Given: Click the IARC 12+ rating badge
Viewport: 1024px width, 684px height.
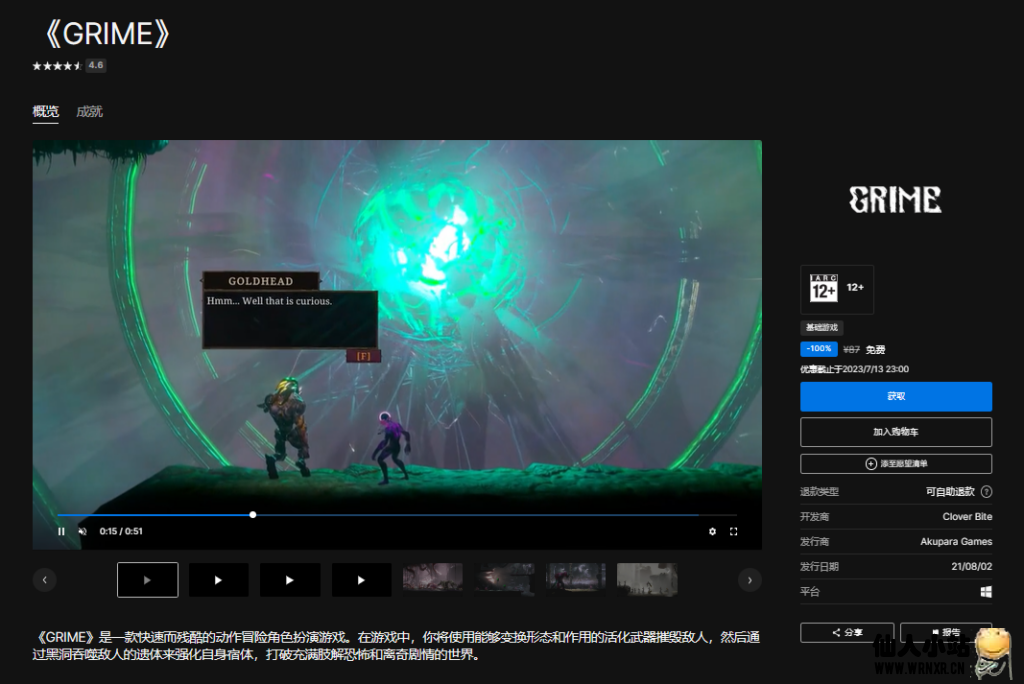Looking at the screenshot, I should tap(837, 289).
